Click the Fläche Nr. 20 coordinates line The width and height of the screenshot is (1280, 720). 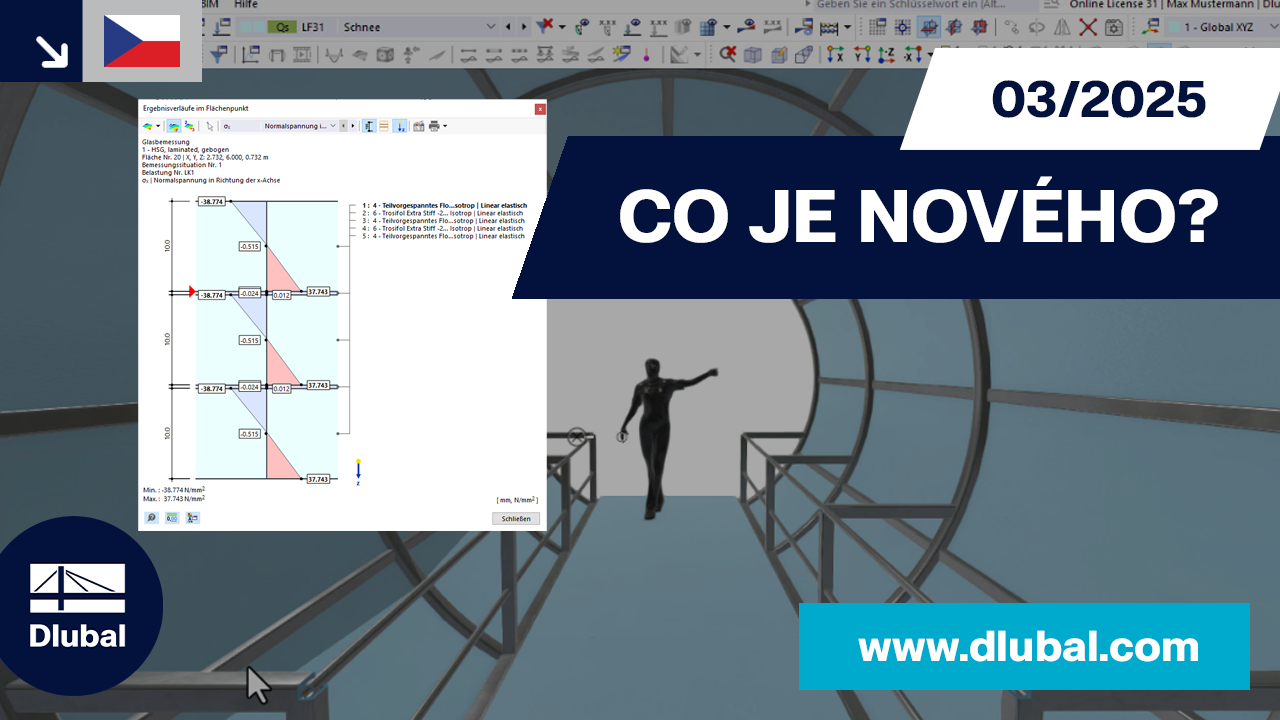pos(205,157)
